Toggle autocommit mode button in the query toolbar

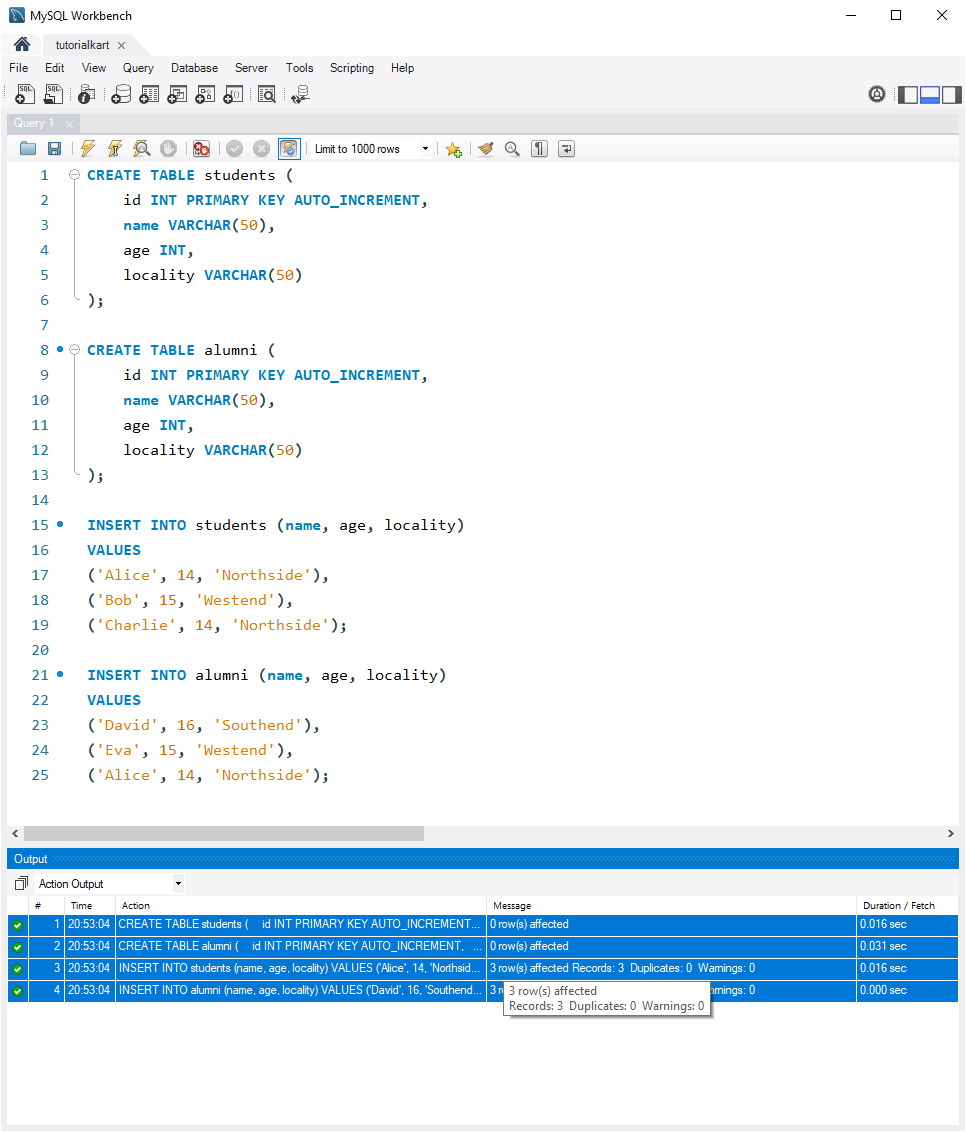tap(289, 149)
